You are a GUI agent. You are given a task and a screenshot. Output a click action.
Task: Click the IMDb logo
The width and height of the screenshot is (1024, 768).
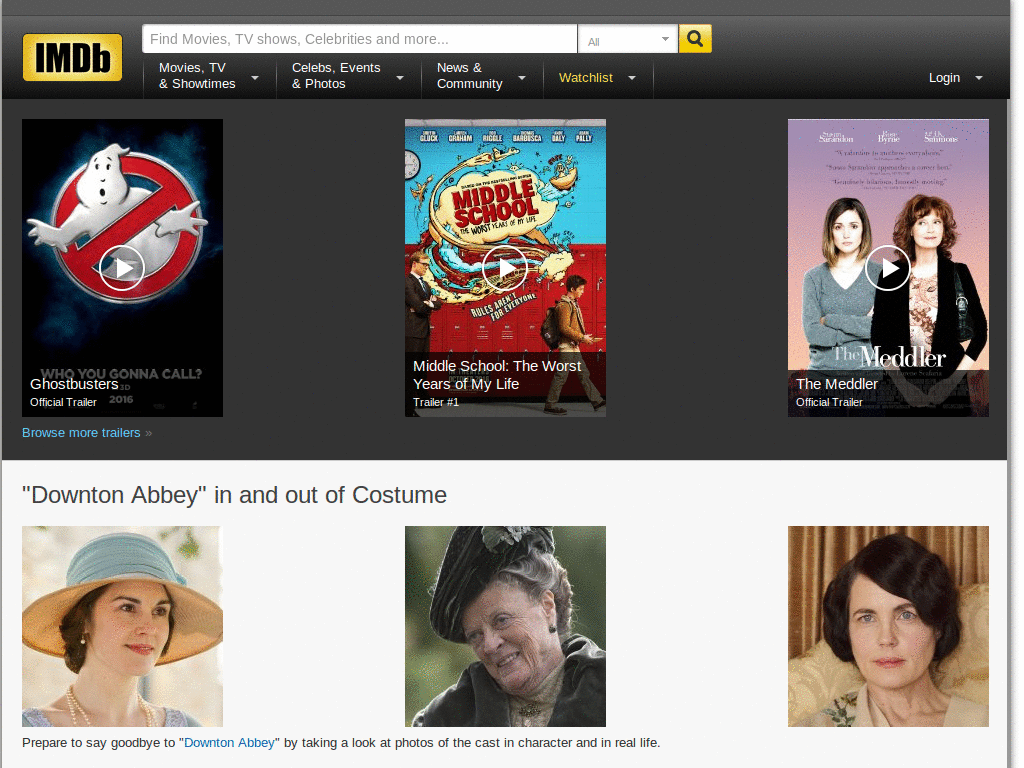pyautogui.click(x=72, y=57)
